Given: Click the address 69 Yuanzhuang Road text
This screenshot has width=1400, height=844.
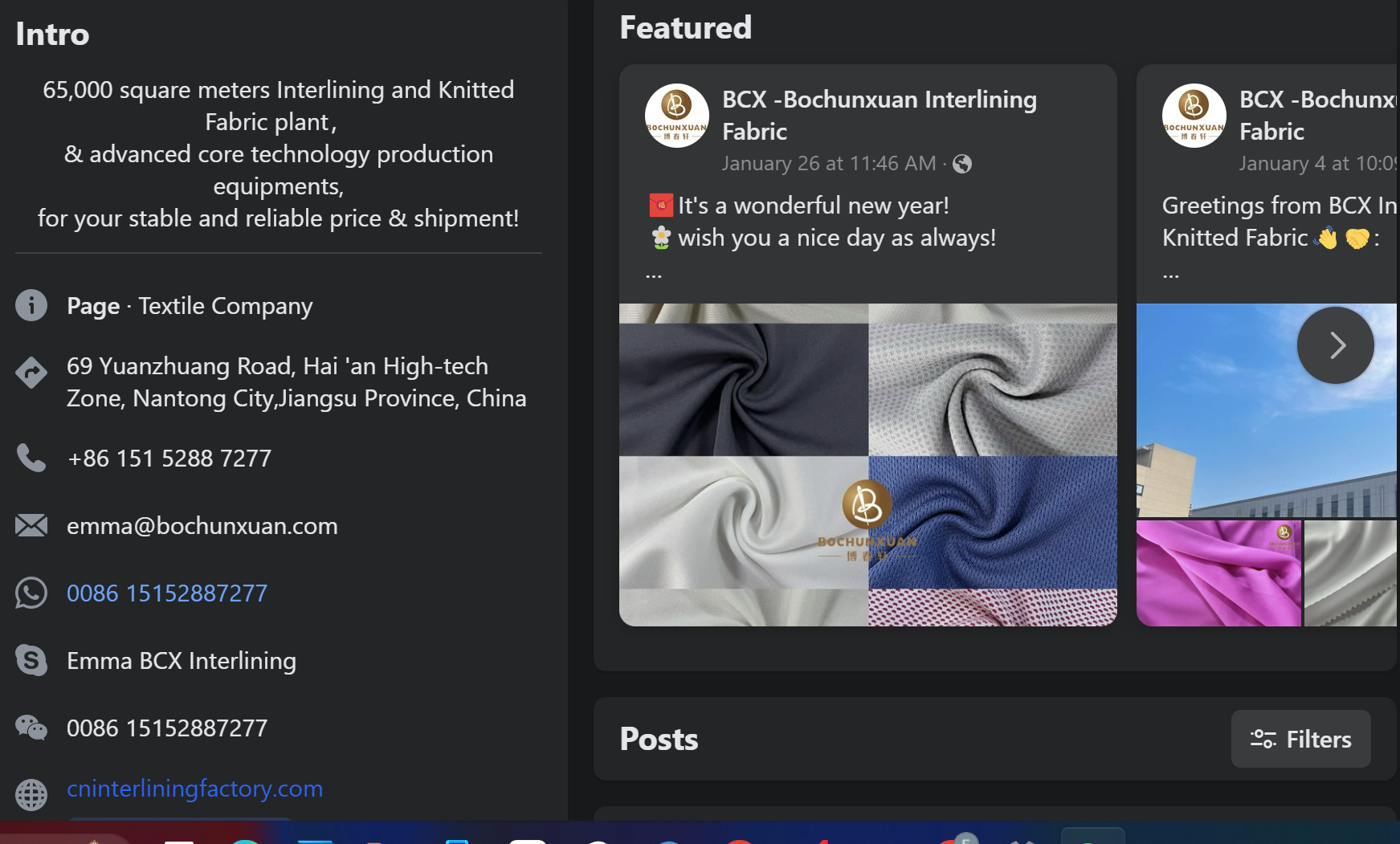Looking at the screenshot, I should (296, 382).
